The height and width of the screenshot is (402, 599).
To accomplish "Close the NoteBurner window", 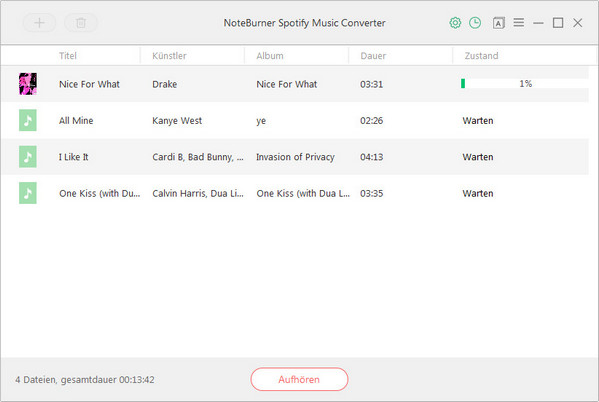I will pyautogui.click(x=578, y=23).
